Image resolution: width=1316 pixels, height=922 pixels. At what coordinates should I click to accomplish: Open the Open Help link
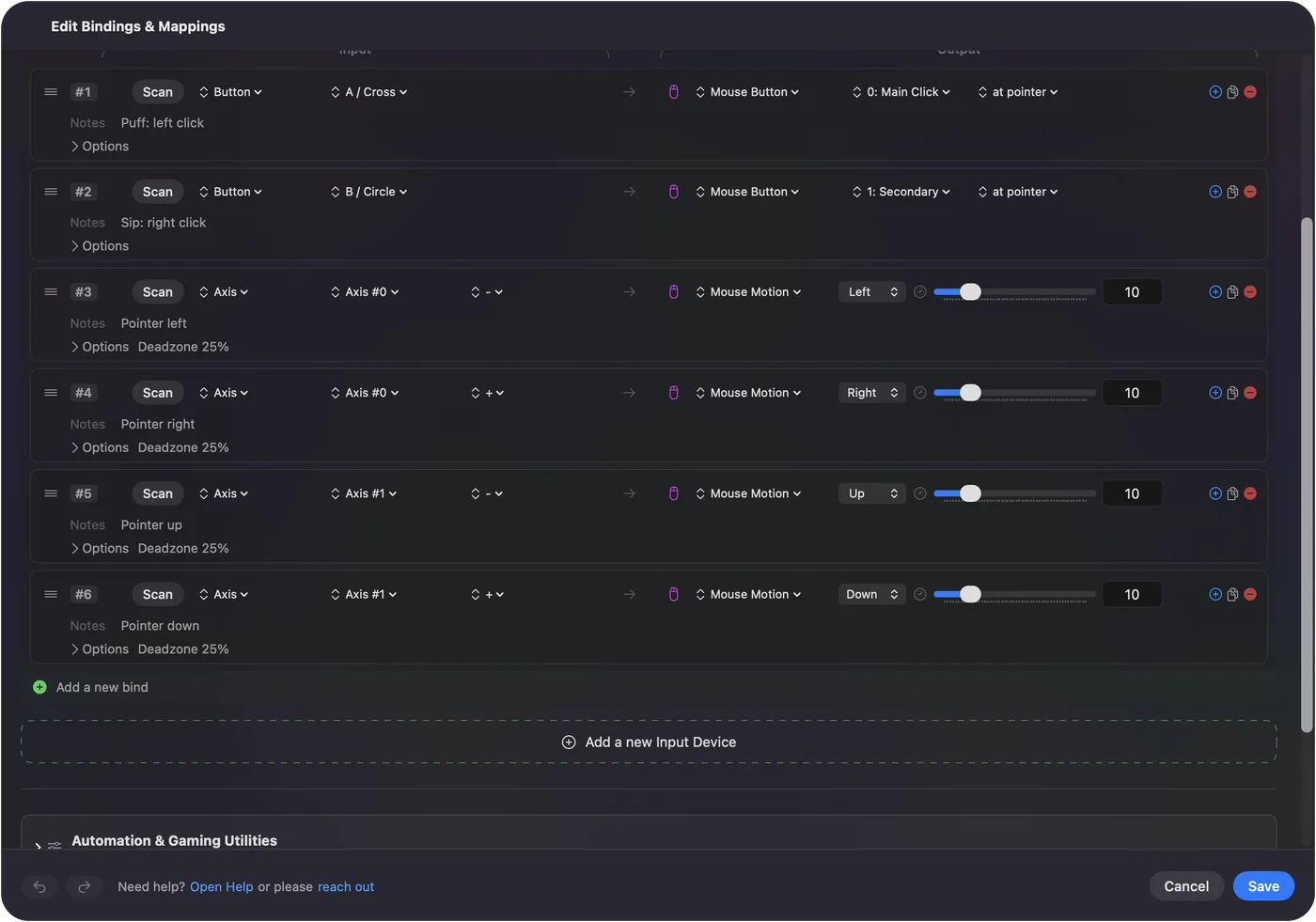pos(222,887)
